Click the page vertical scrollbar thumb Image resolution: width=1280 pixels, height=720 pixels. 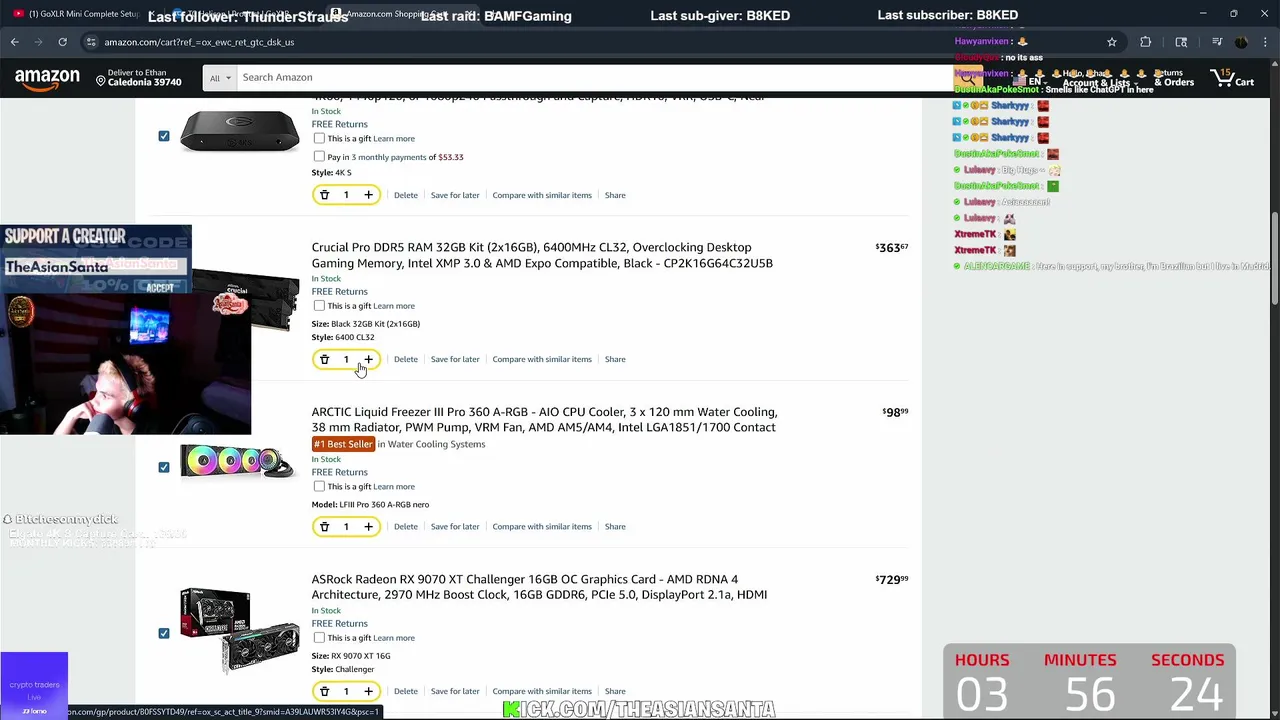coord(1274,258)
